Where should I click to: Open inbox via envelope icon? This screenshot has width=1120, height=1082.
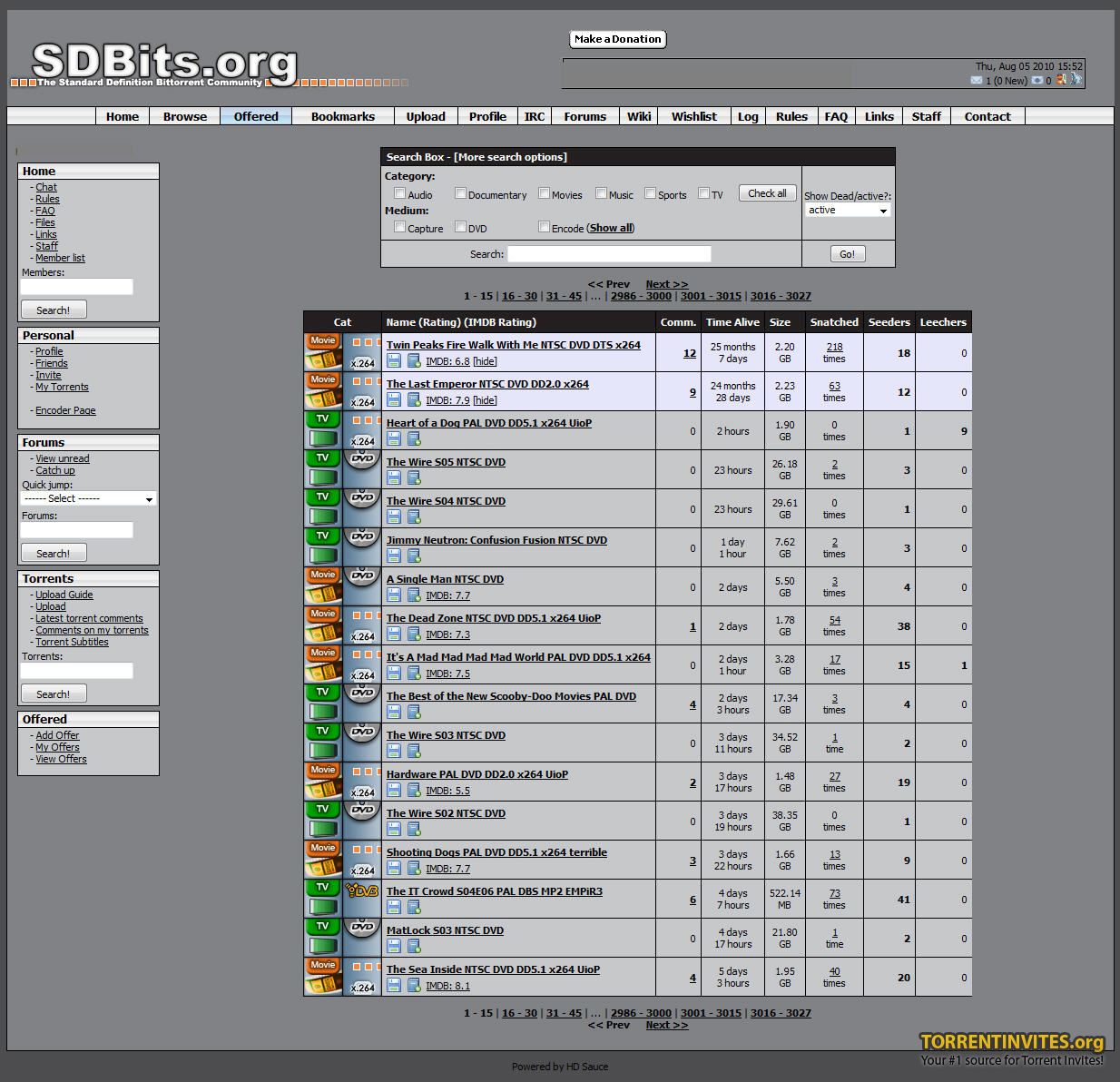click(977, 81)
